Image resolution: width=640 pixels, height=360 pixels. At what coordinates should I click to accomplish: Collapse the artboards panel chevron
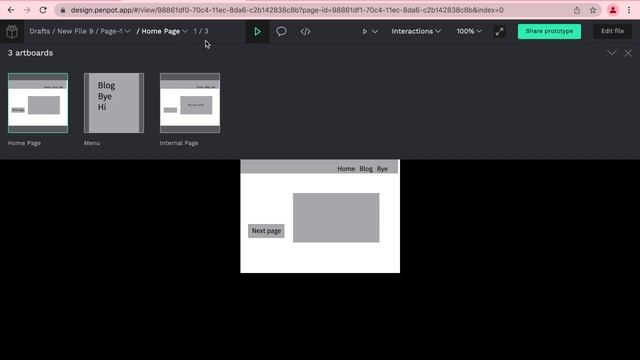[611, 53]
